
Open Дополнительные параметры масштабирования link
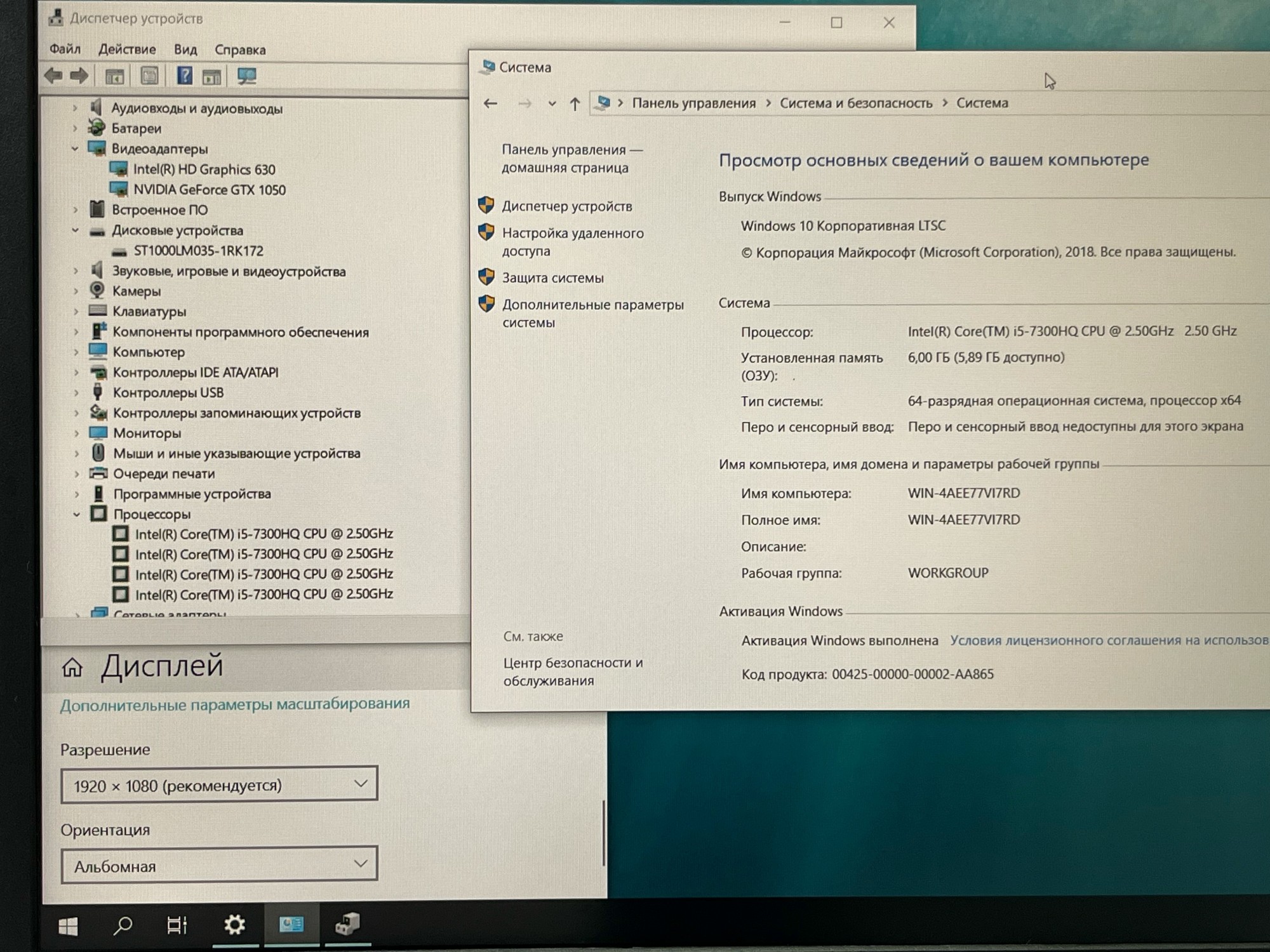235,704
